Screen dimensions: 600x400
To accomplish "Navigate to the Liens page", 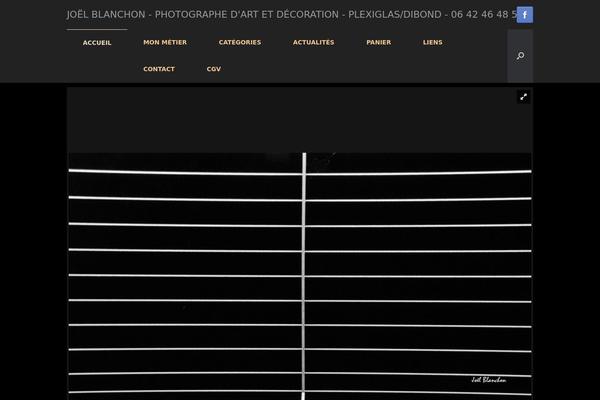I will (x=432, y=43).
